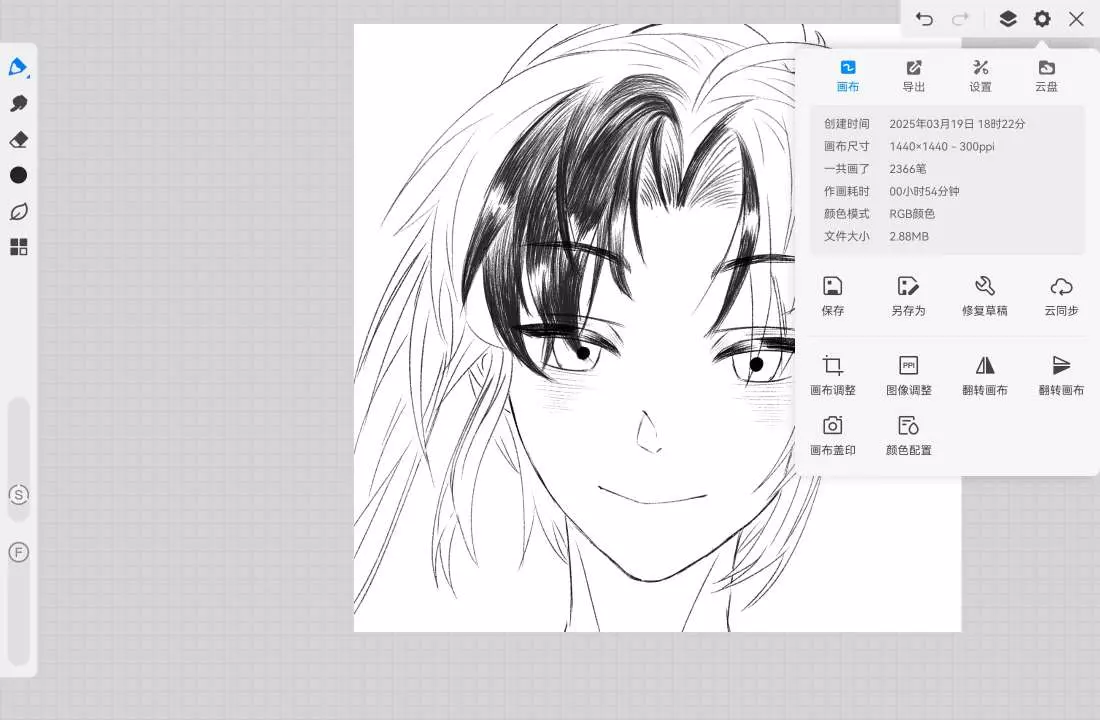The image size is (1100, 720).
Task: Open 颜色配置 color profile
Action: (x=908, y=436)
